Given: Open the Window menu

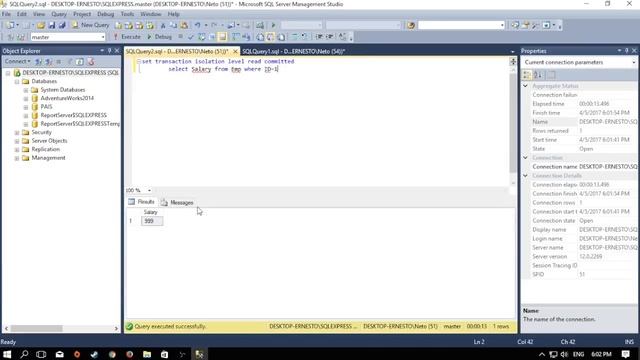Looking at the screenshot, I should pos(151,14).
